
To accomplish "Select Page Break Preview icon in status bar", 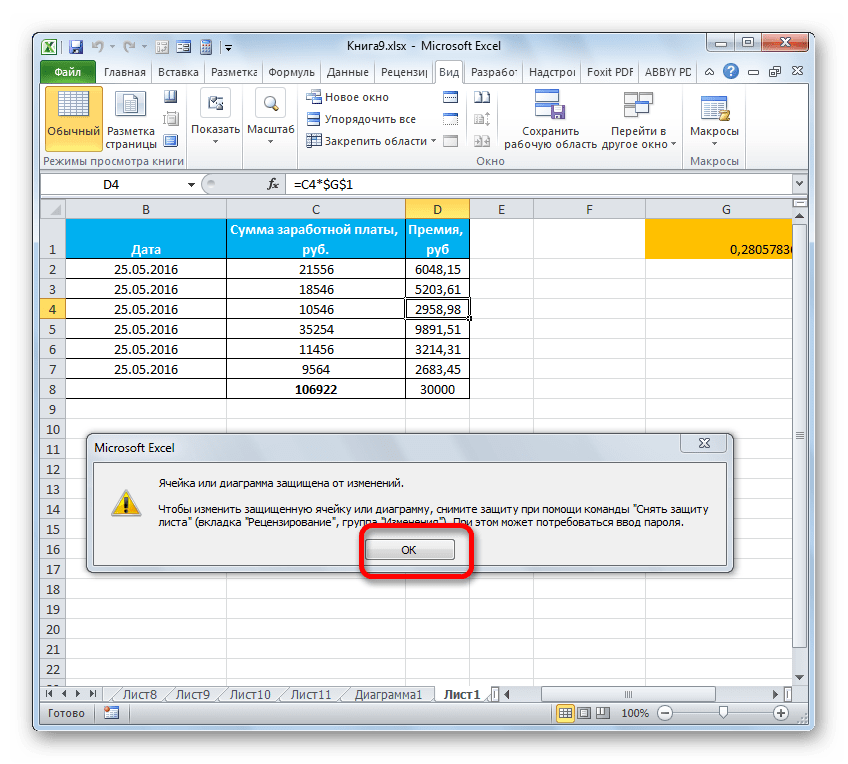I will click(x=602, y=713).
